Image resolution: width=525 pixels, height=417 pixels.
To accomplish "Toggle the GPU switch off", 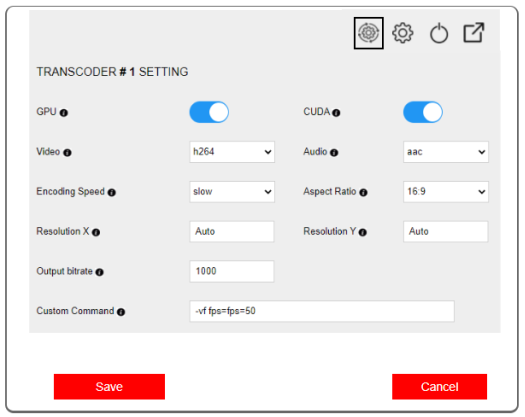I will pos(209,112).
